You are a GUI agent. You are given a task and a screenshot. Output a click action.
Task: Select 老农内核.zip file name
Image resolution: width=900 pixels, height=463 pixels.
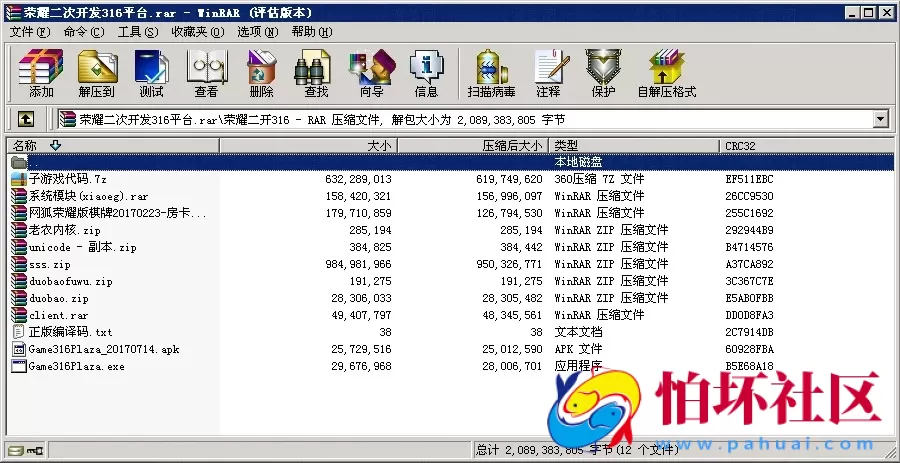pos(65,231)
